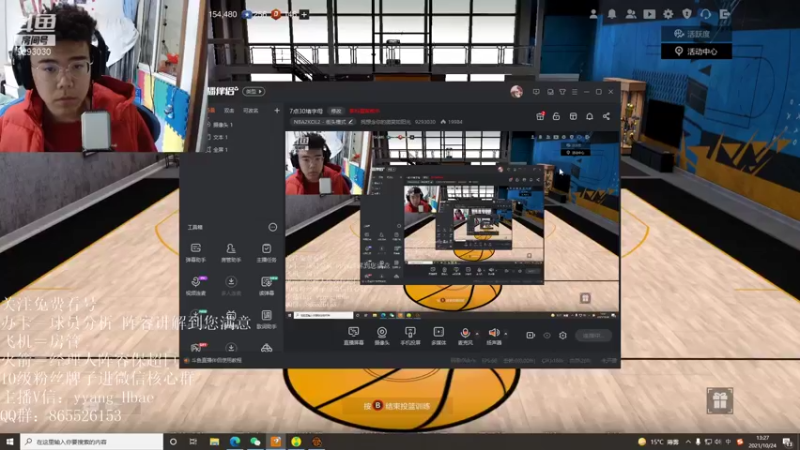Expand the speaker options arrow
This screenshot has height=450, width=800.
point(506,334)
